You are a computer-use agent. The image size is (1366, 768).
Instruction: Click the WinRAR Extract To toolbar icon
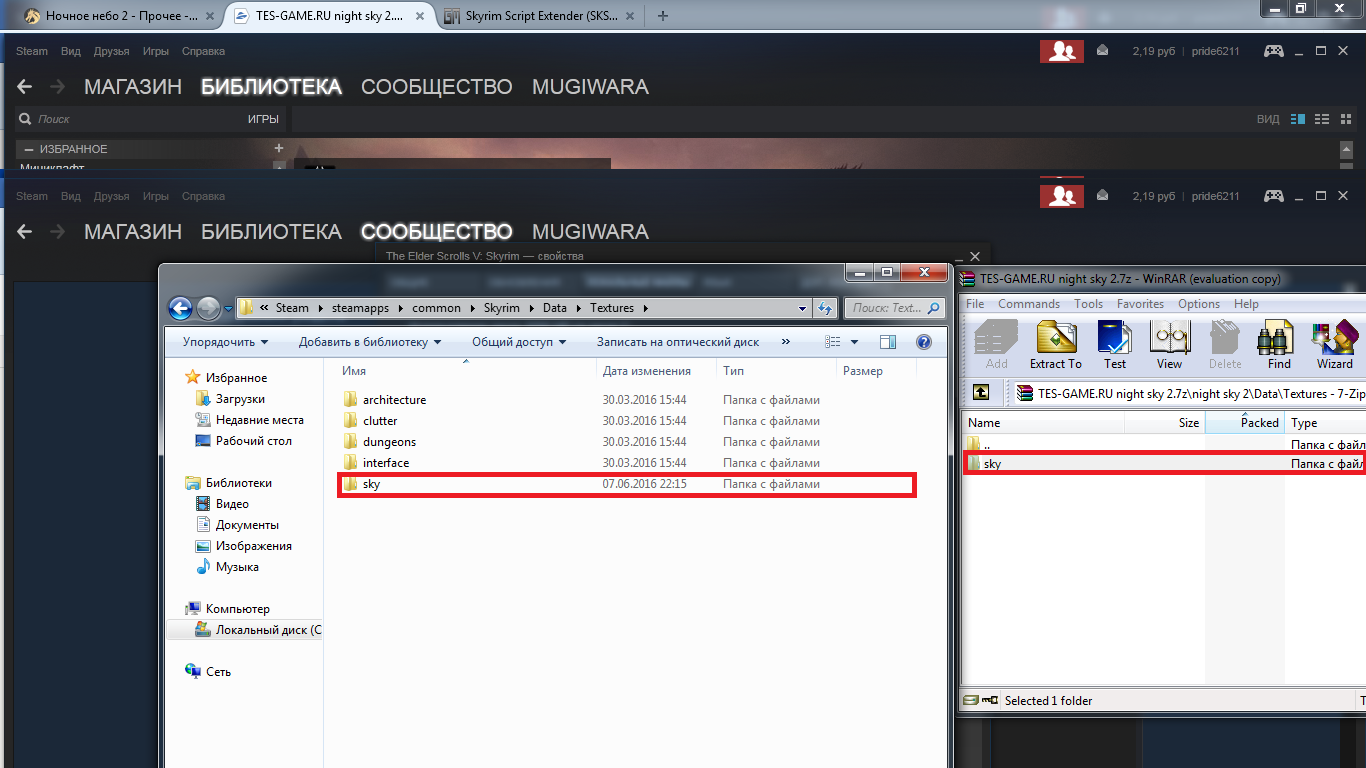1056,345
